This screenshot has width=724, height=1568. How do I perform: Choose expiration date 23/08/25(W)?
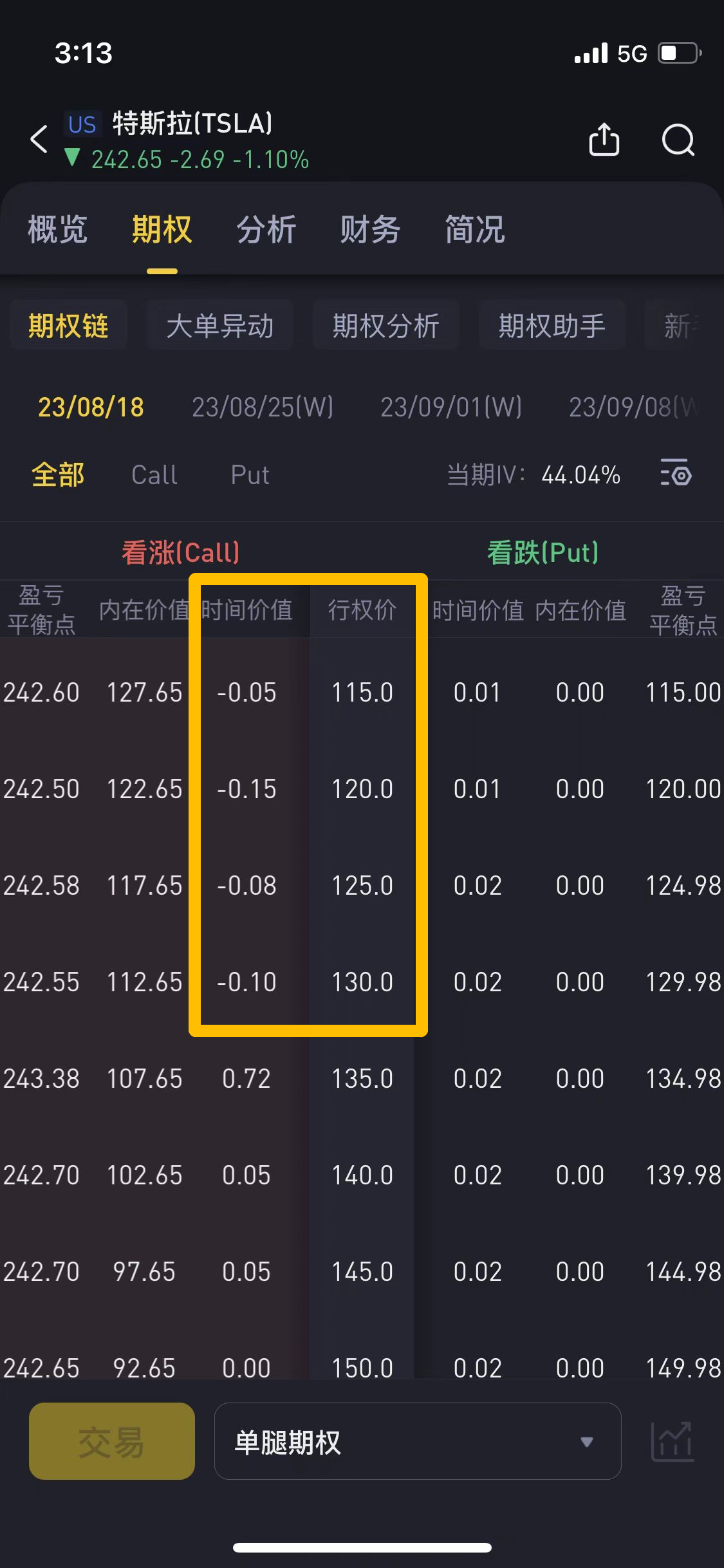263,407
